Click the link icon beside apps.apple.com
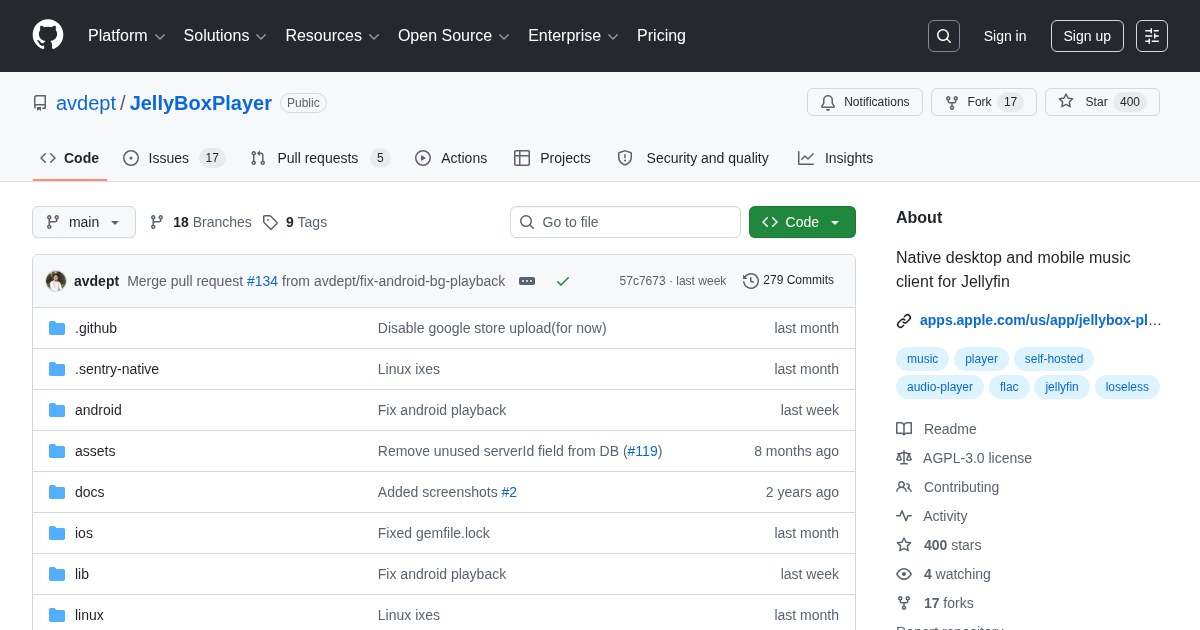The width and height of the screenshot is (1200, 630). point(904,321)
